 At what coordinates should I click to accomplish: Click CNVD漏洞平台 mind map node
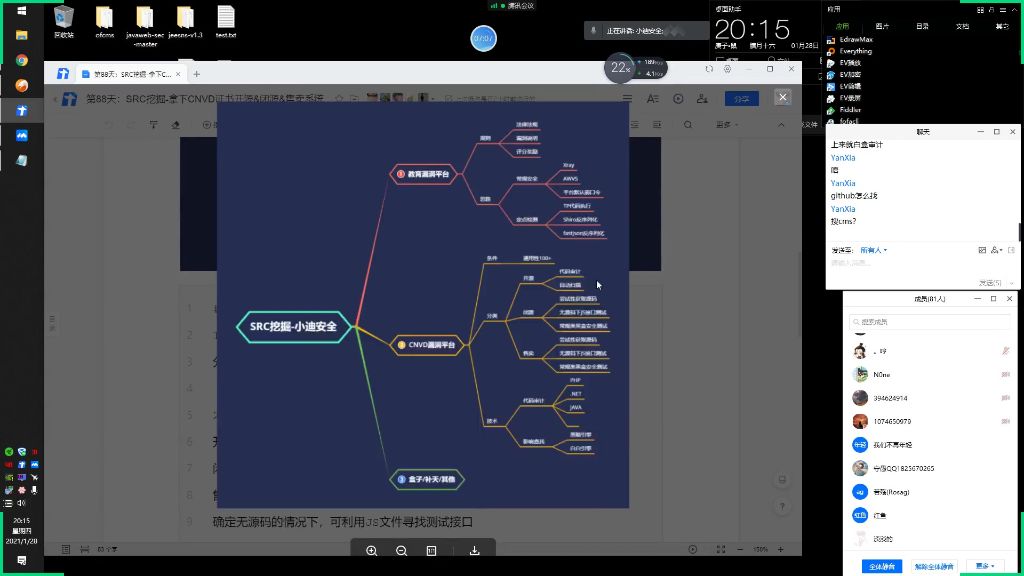pyautogui.click(x=427, y=345)
